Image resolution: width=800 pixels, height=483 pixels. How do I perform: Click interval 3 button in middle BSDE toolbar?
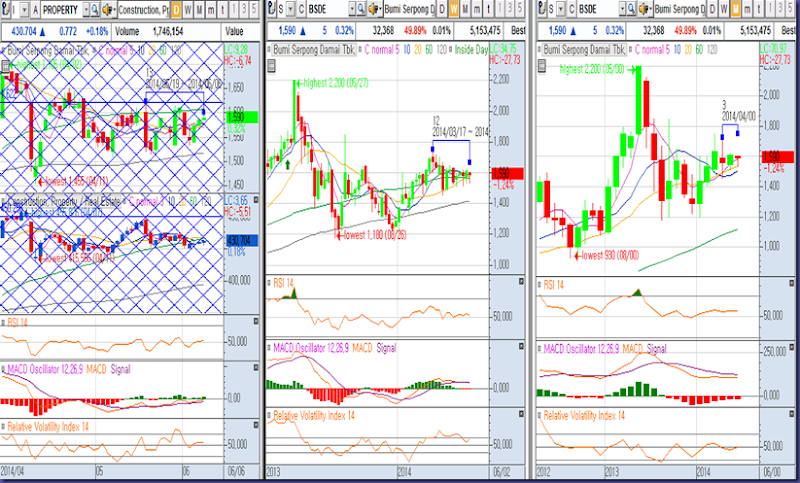pyautogui.click(x=510, y=9)
